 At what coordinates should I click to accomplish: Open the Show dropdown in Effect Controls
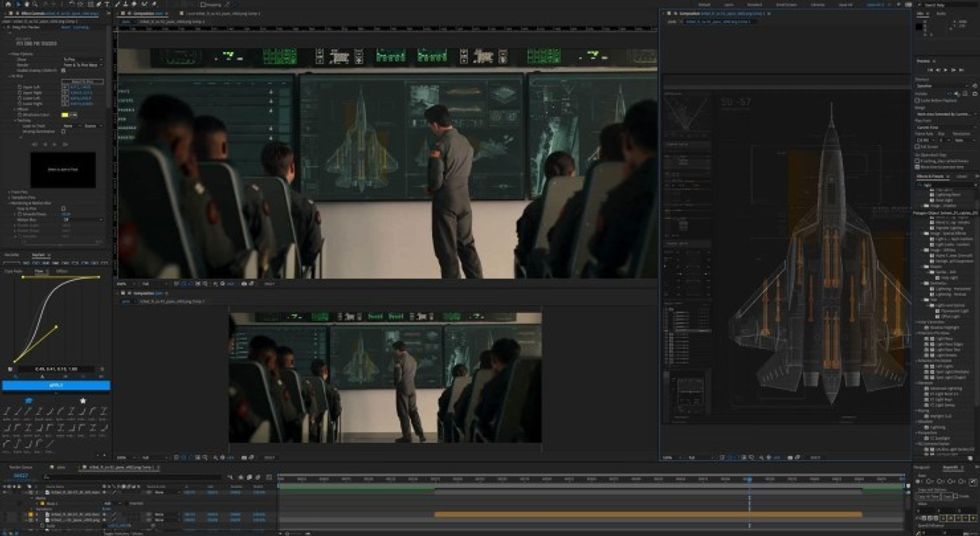tap(82, 59)
